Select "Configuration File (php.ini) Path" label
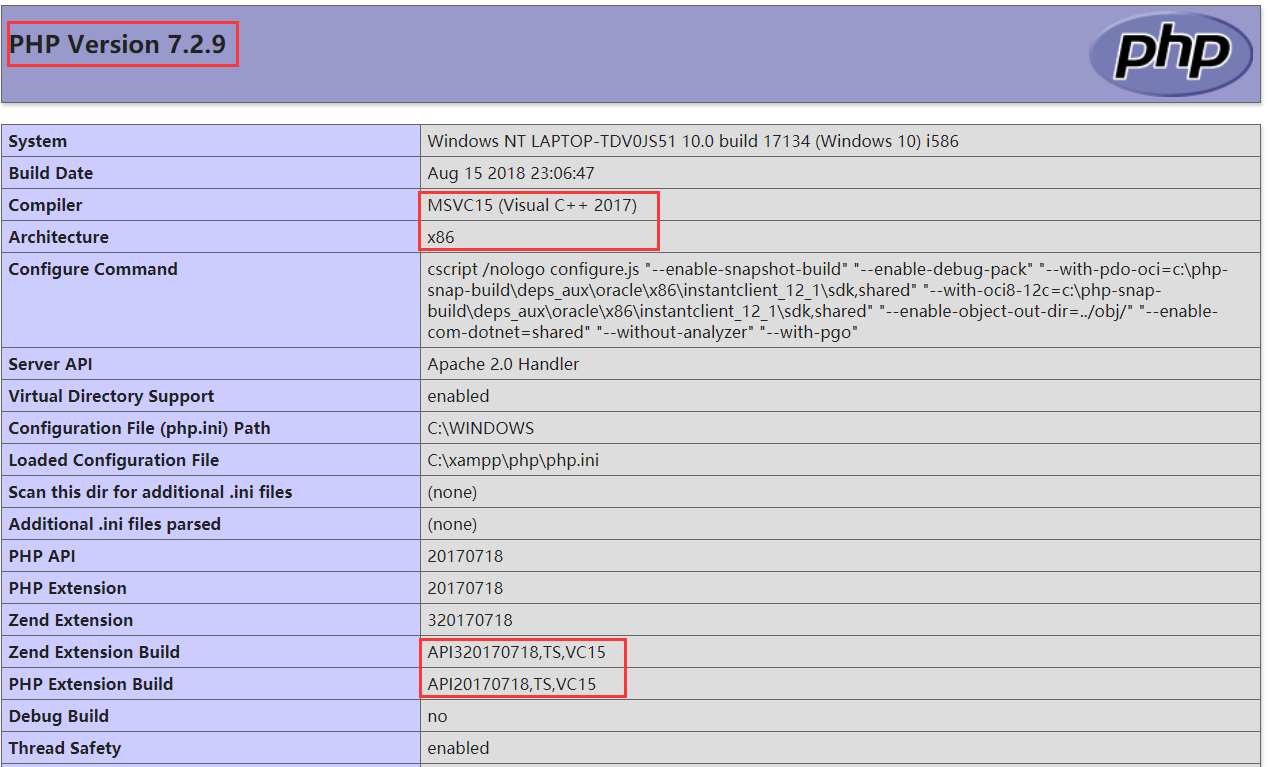This screenshot has height=767, width=1270. pos(140,428)
